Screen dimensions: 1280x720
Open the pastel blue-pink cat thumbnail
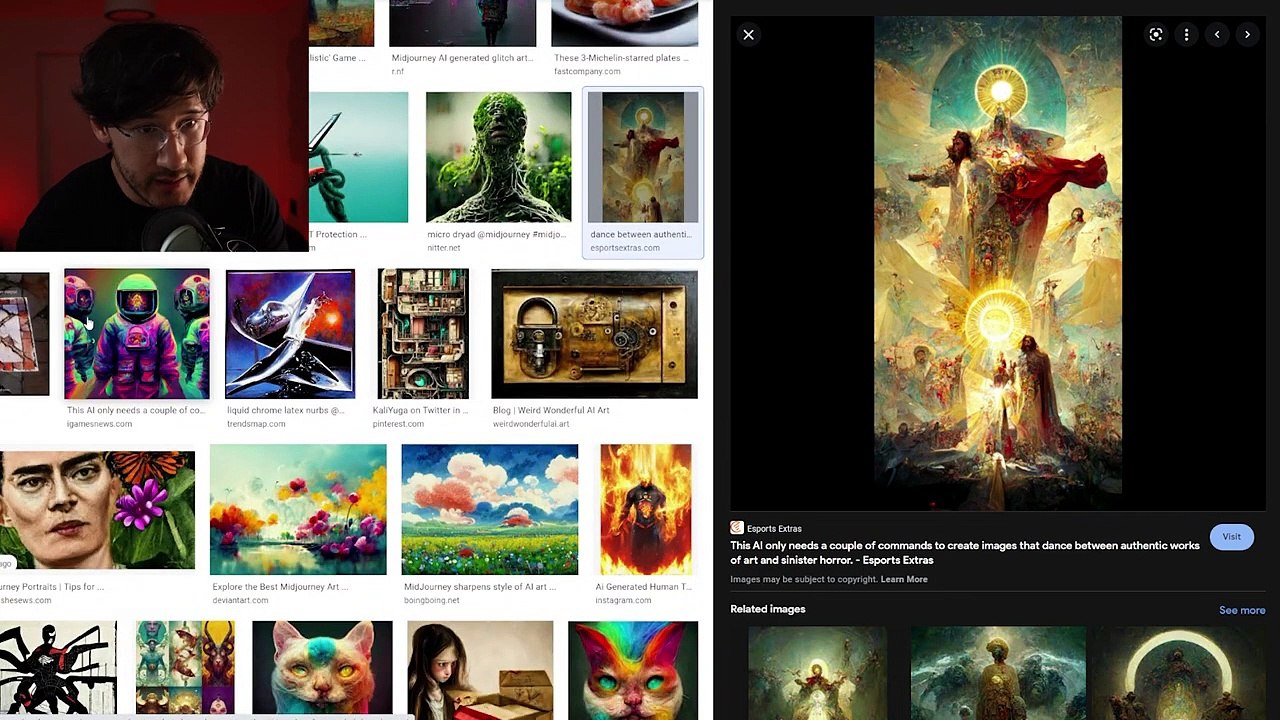click(322, 669)
